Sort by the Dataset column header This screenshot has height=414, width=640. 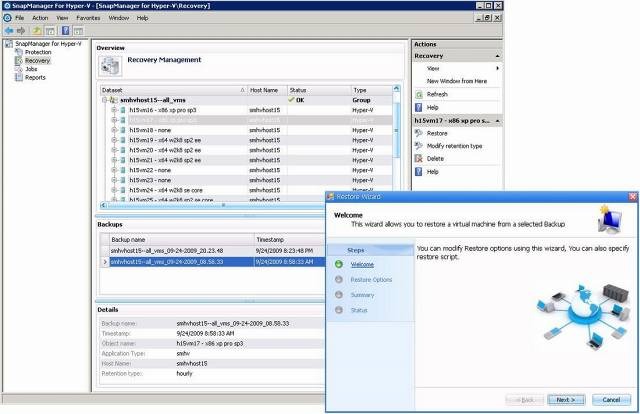(x=173, y=90)
